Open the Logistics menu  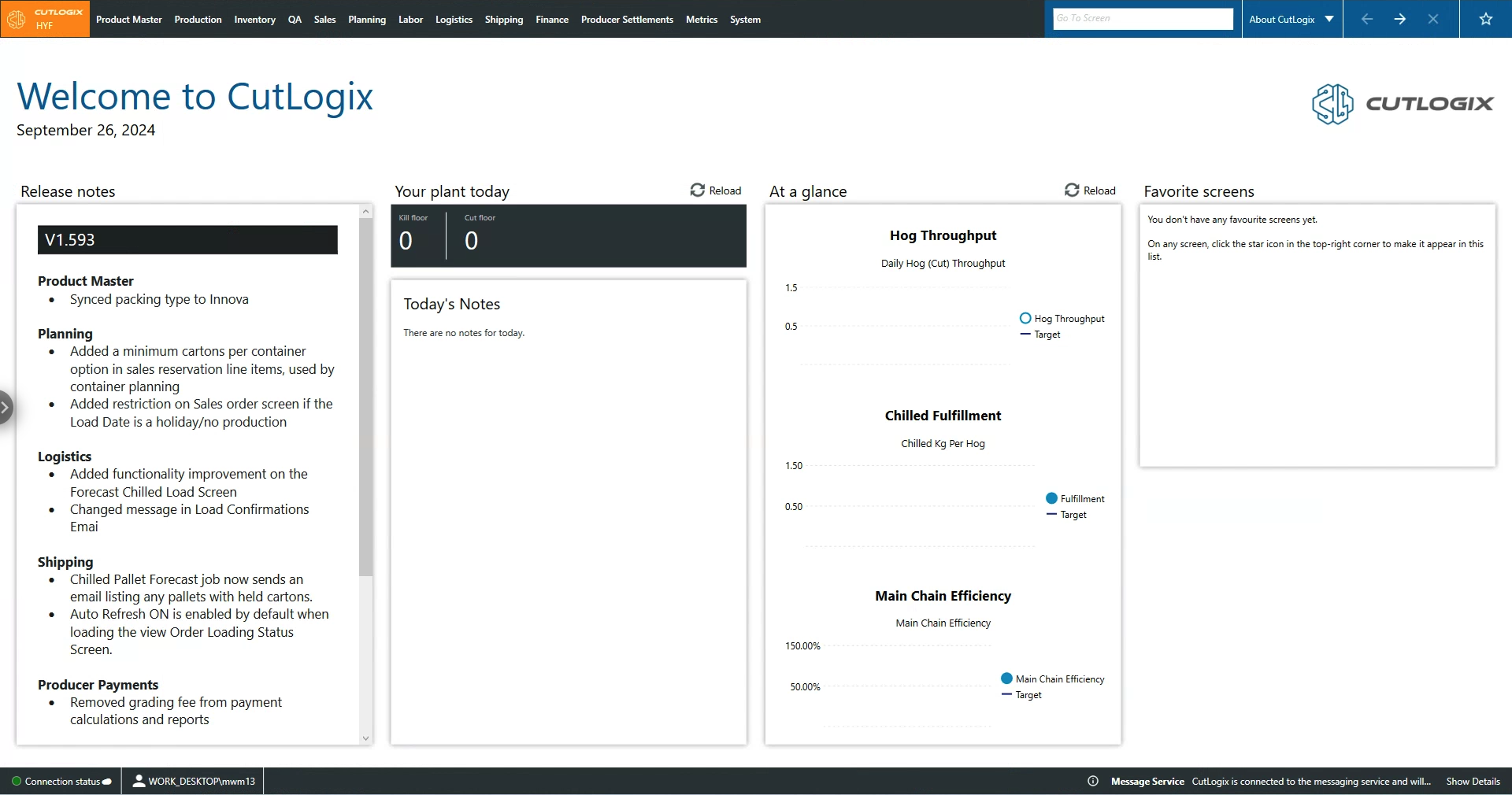[x=454, y=19]
